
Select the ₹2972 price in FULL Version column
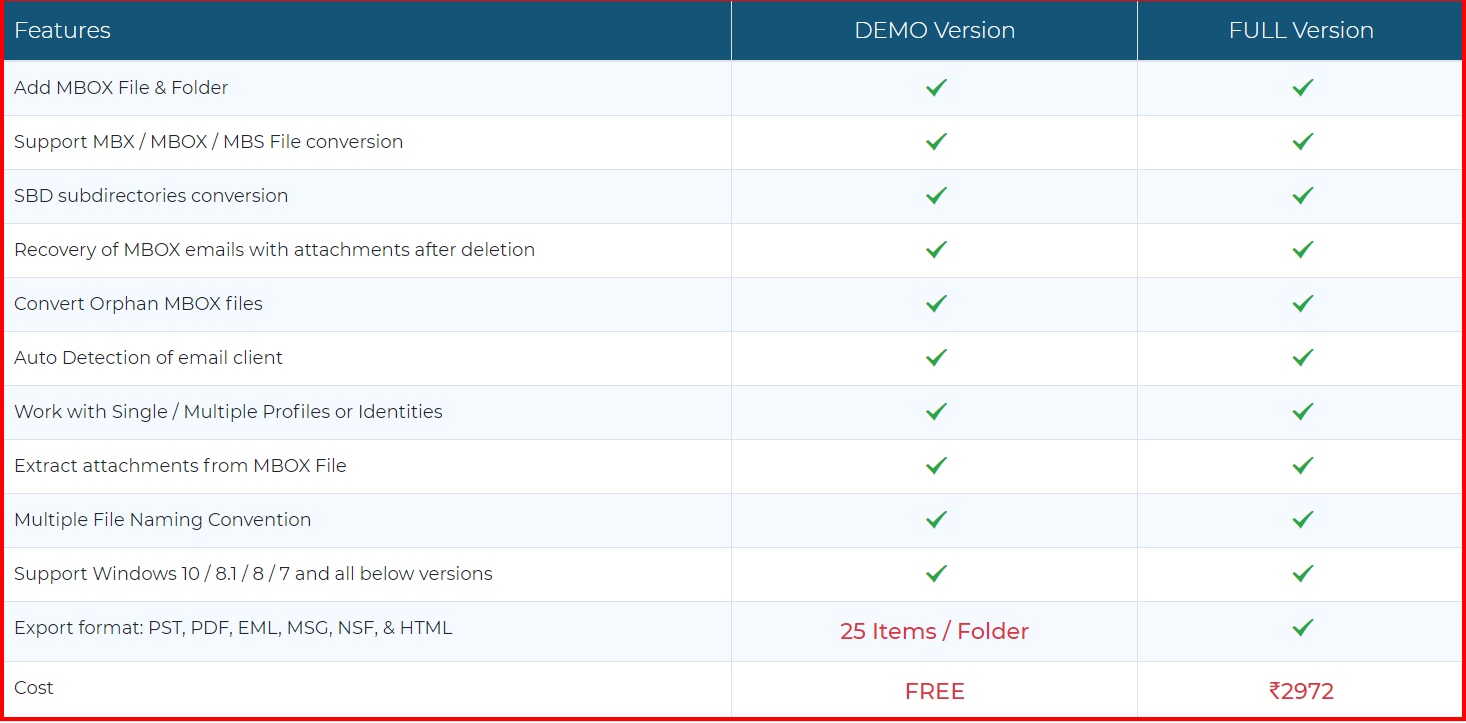[x=1301, y=690]
